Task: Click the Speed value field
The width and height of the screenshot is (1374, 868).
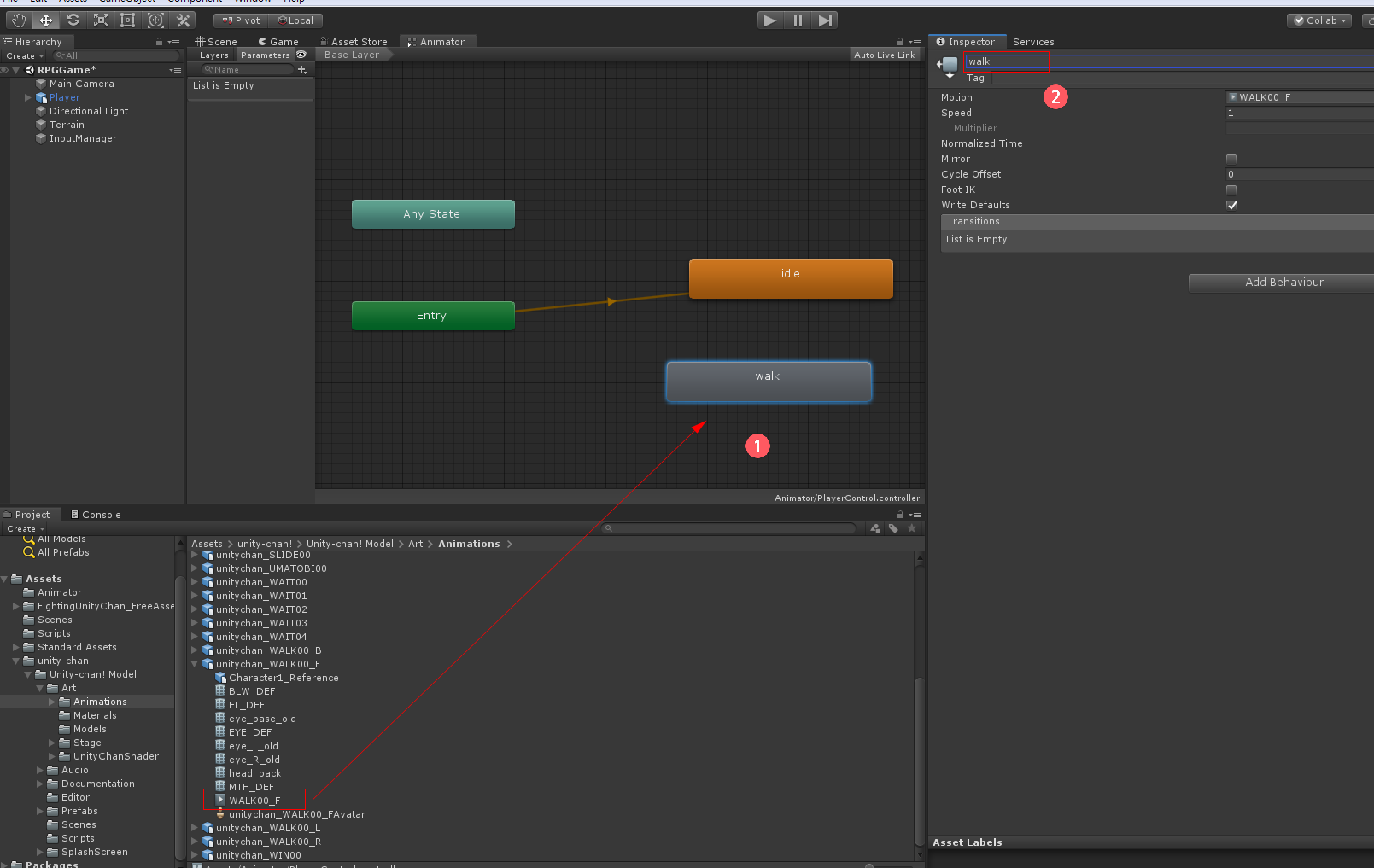Action: click(x=1300, y=113)
